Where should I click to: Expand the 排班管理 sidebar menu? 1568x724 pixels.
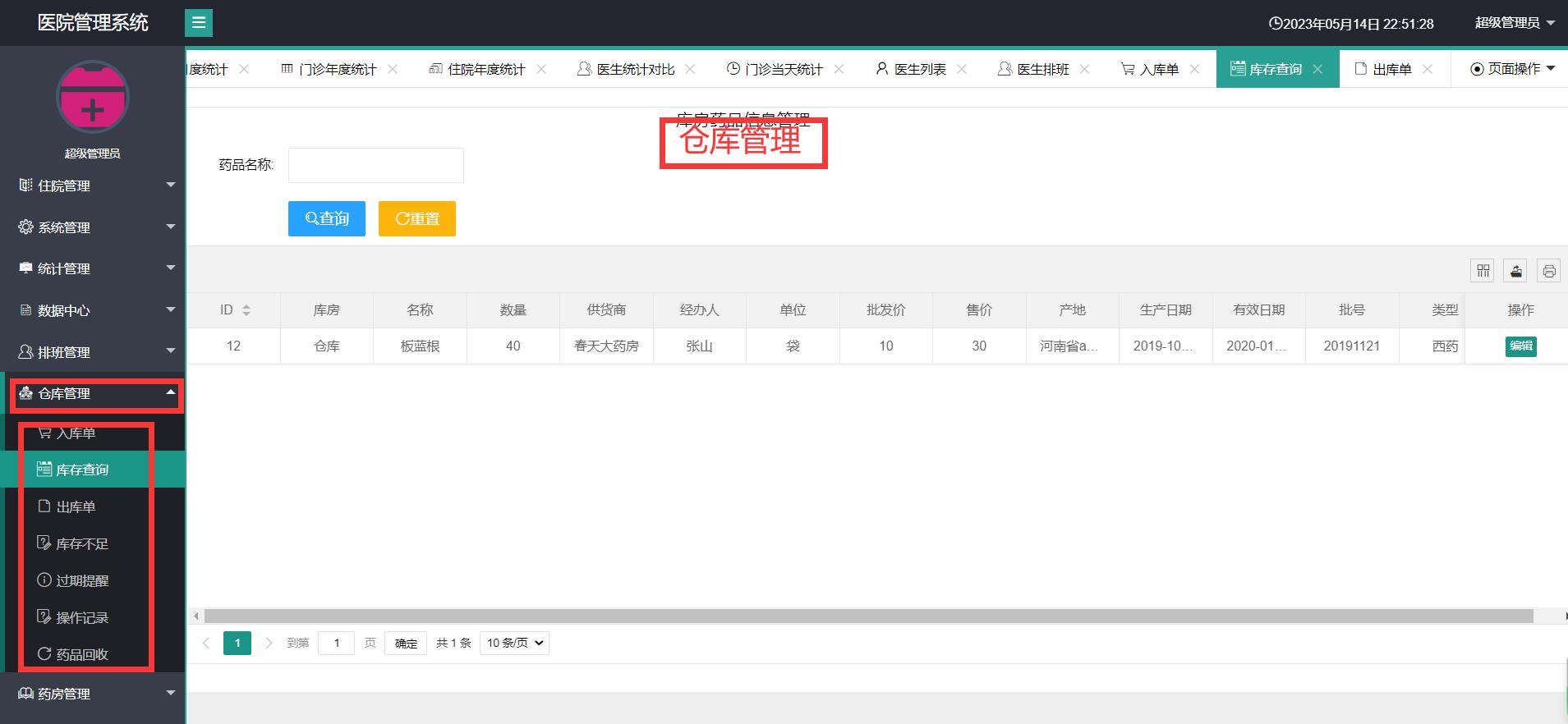coord(93,352)
